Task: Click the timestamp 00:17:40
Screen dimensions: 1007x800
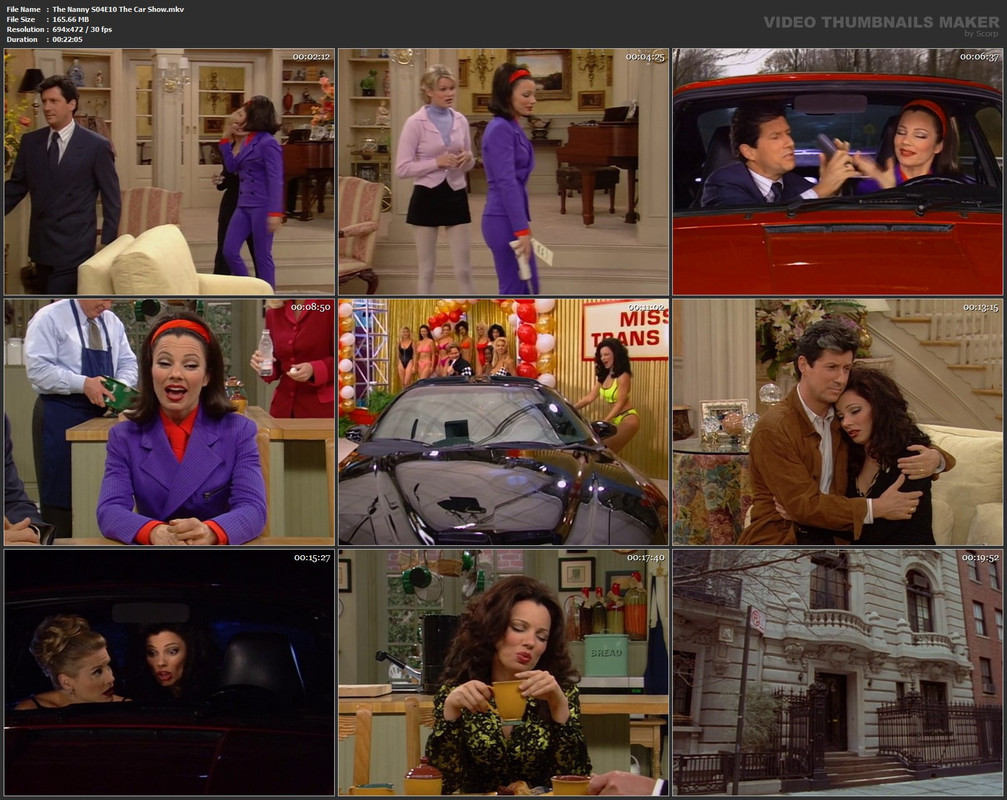Action: pyautogui.click(x=646, y=558)
